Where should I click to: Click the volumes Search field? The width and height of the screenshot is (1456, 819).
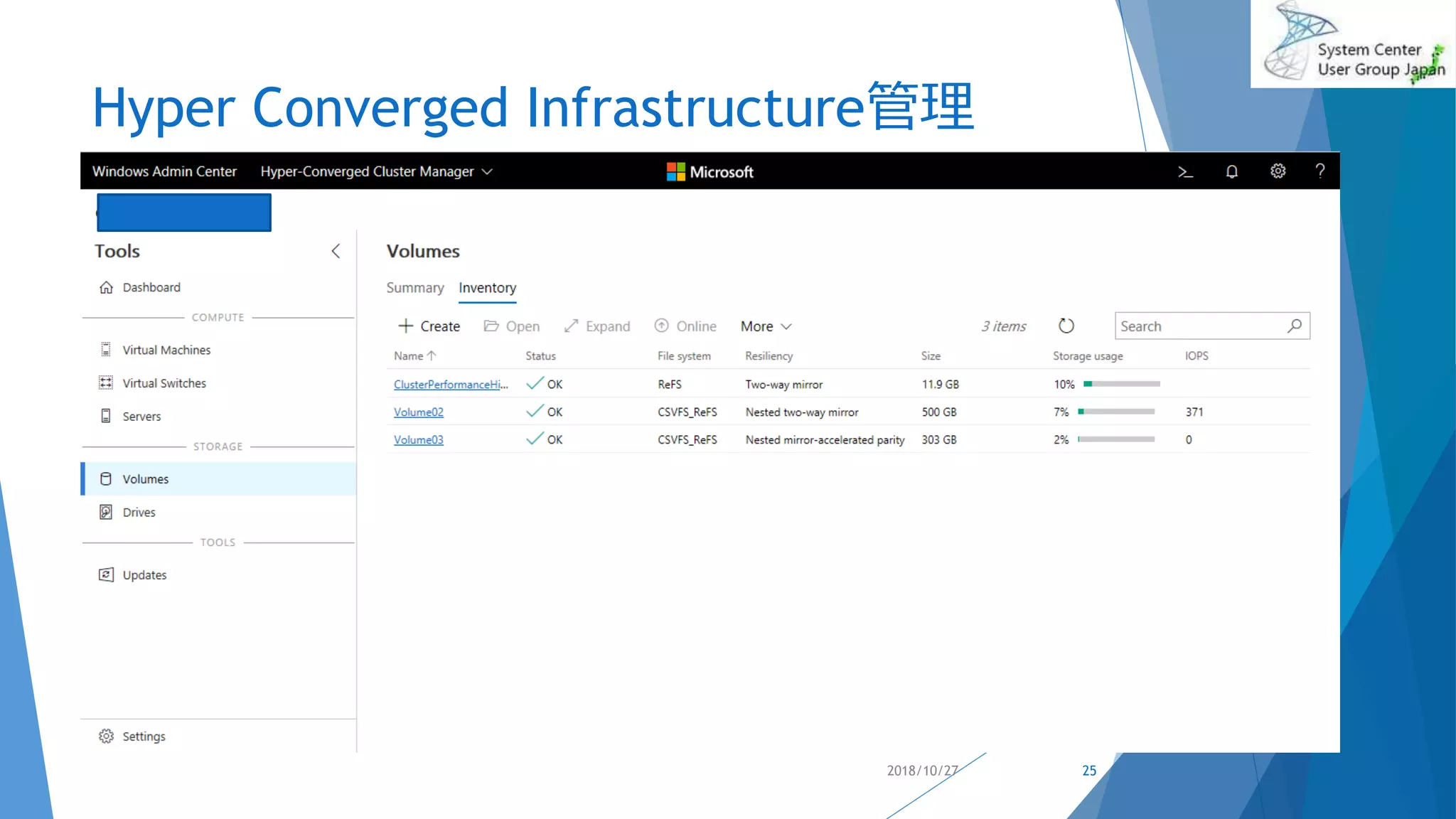tap(1212, 326)
